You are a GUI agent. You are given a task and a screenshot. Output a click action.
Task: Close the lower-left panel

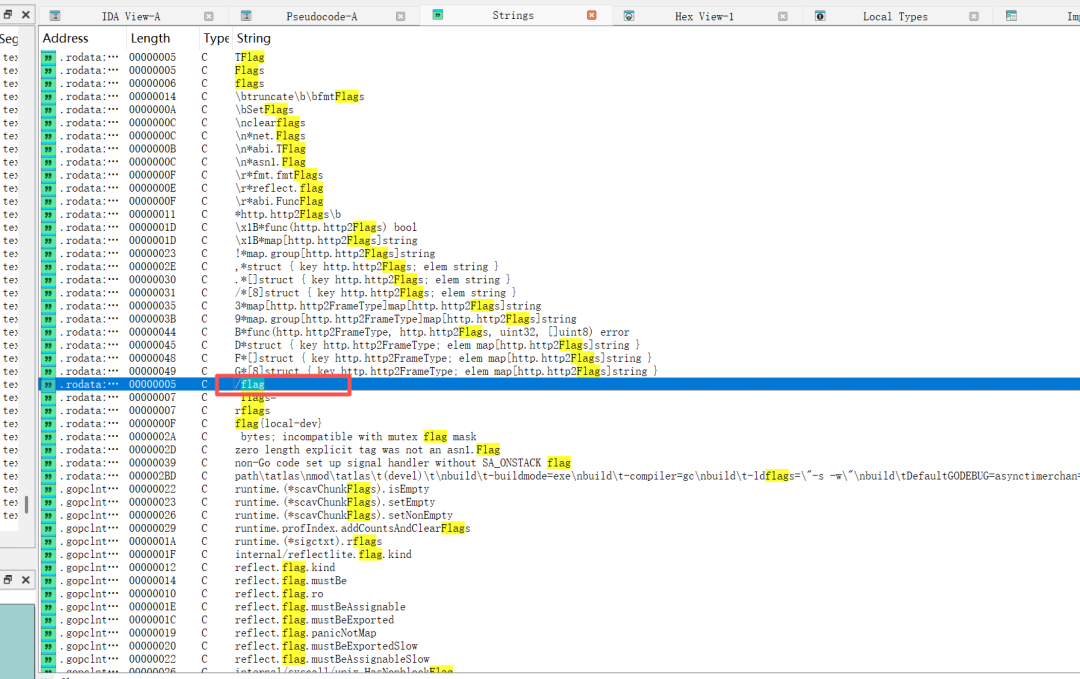click(25, 580)
